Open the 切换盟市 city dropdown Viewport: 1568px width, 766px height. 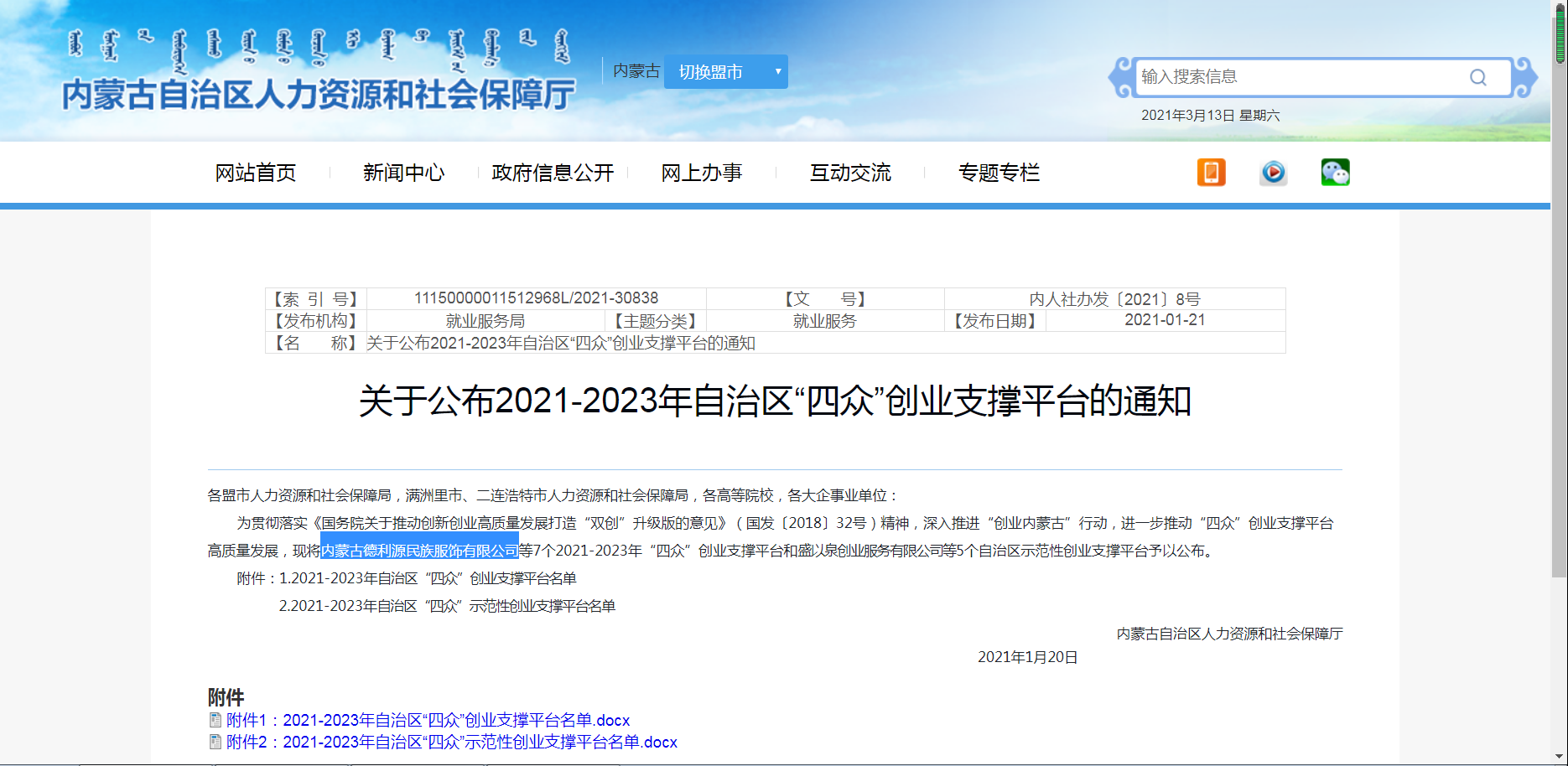tap(725, 72)
